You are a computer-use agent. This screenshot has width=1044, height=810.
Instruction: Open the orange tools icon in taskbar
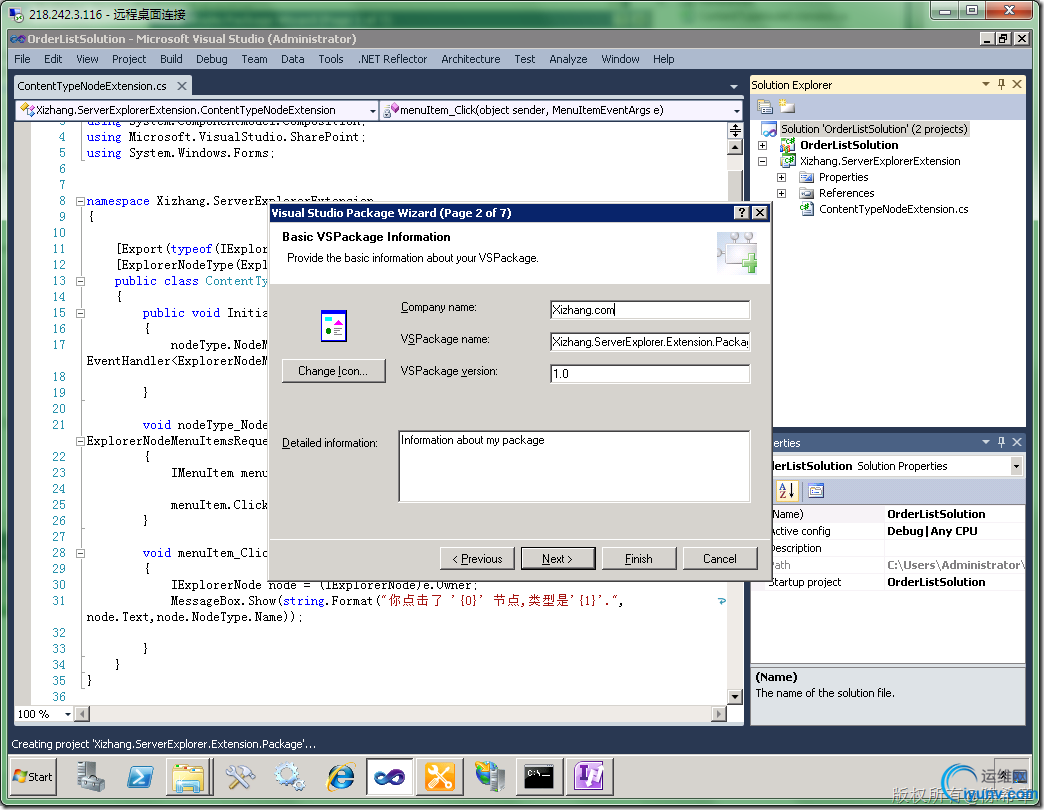439,777
